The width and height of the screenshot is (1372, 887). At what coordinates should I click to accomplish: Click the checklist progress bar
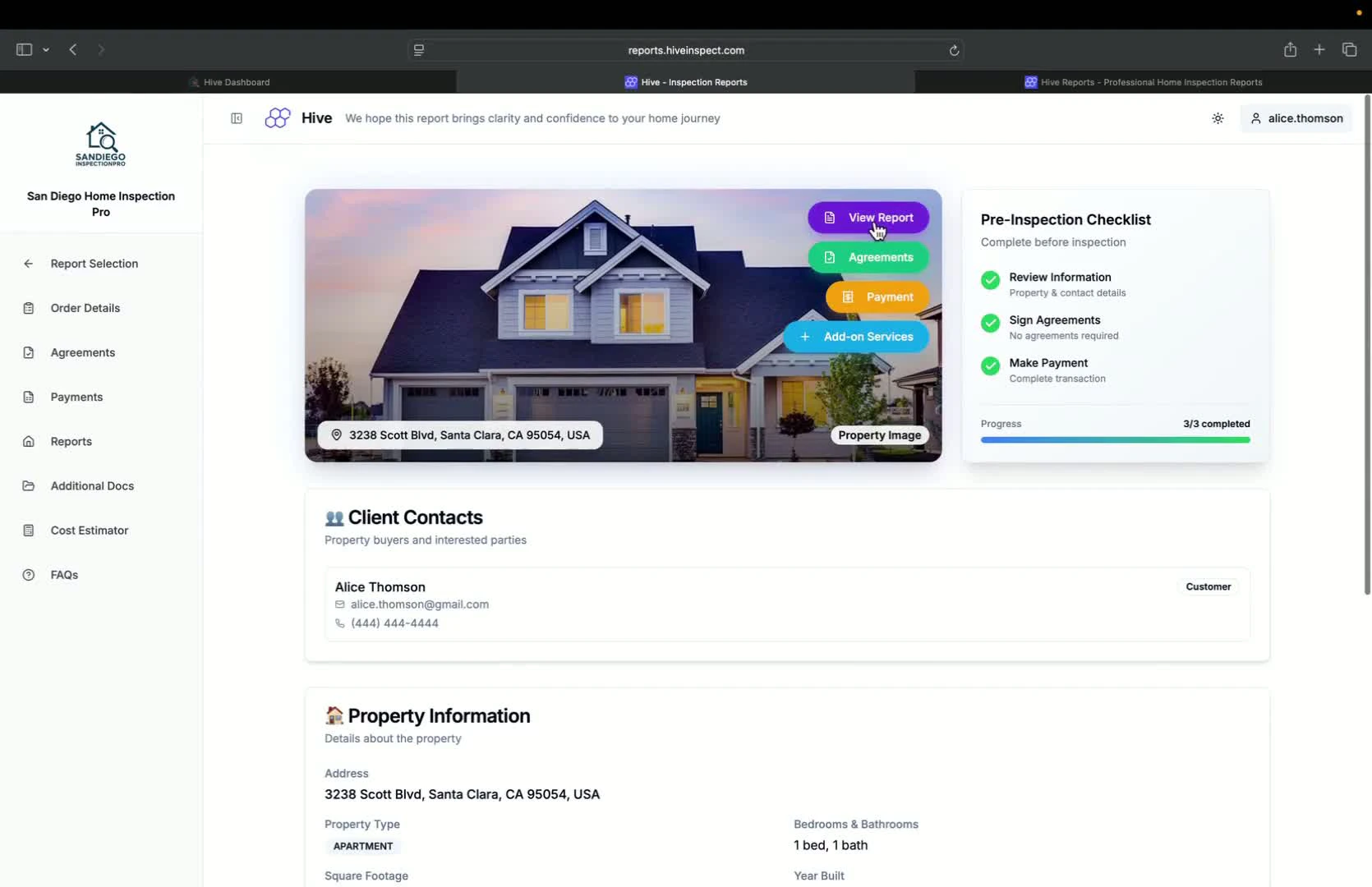pyautogui.click(x=1115, y=440)
